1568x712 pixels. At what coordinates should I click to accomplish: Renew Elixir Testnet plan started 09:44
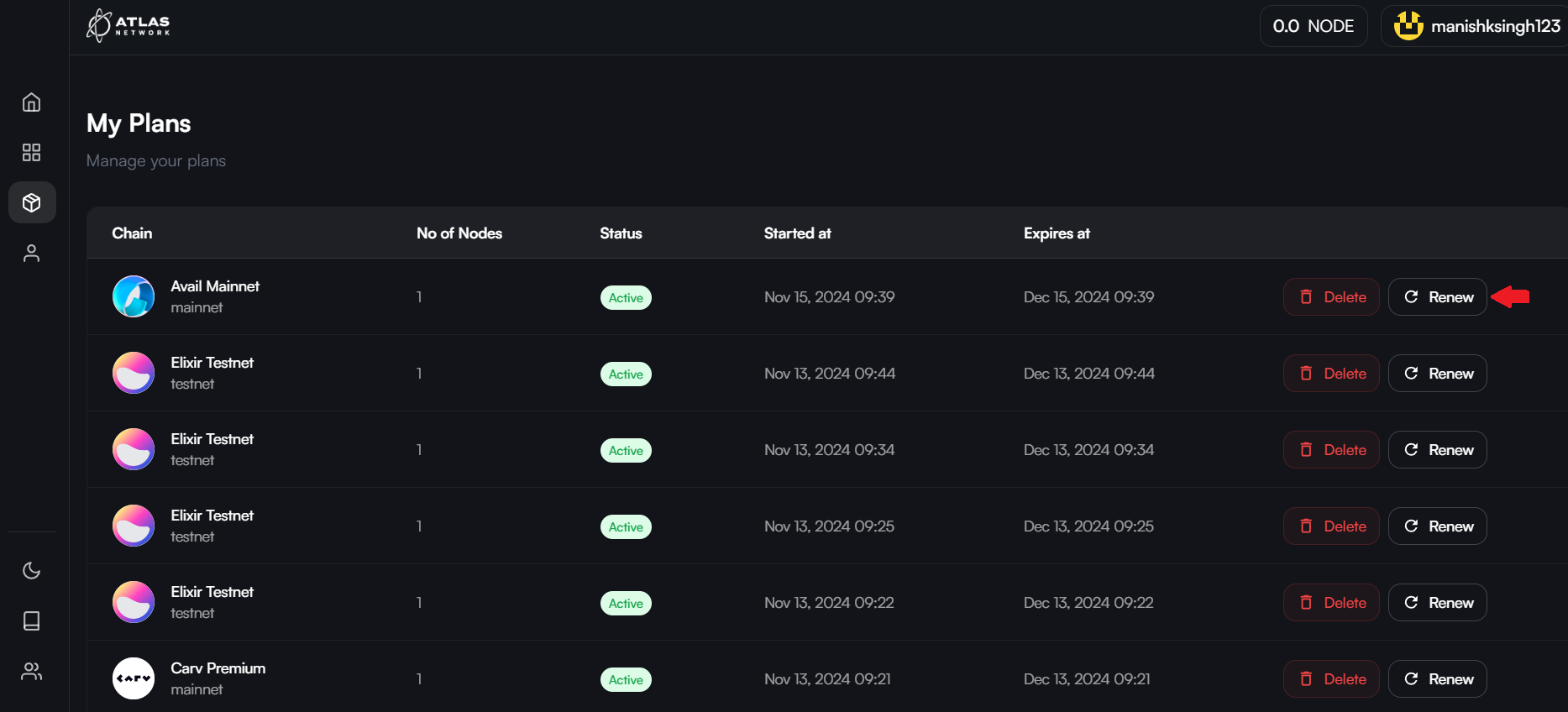pyautogui.click(x=1437, y=374)
